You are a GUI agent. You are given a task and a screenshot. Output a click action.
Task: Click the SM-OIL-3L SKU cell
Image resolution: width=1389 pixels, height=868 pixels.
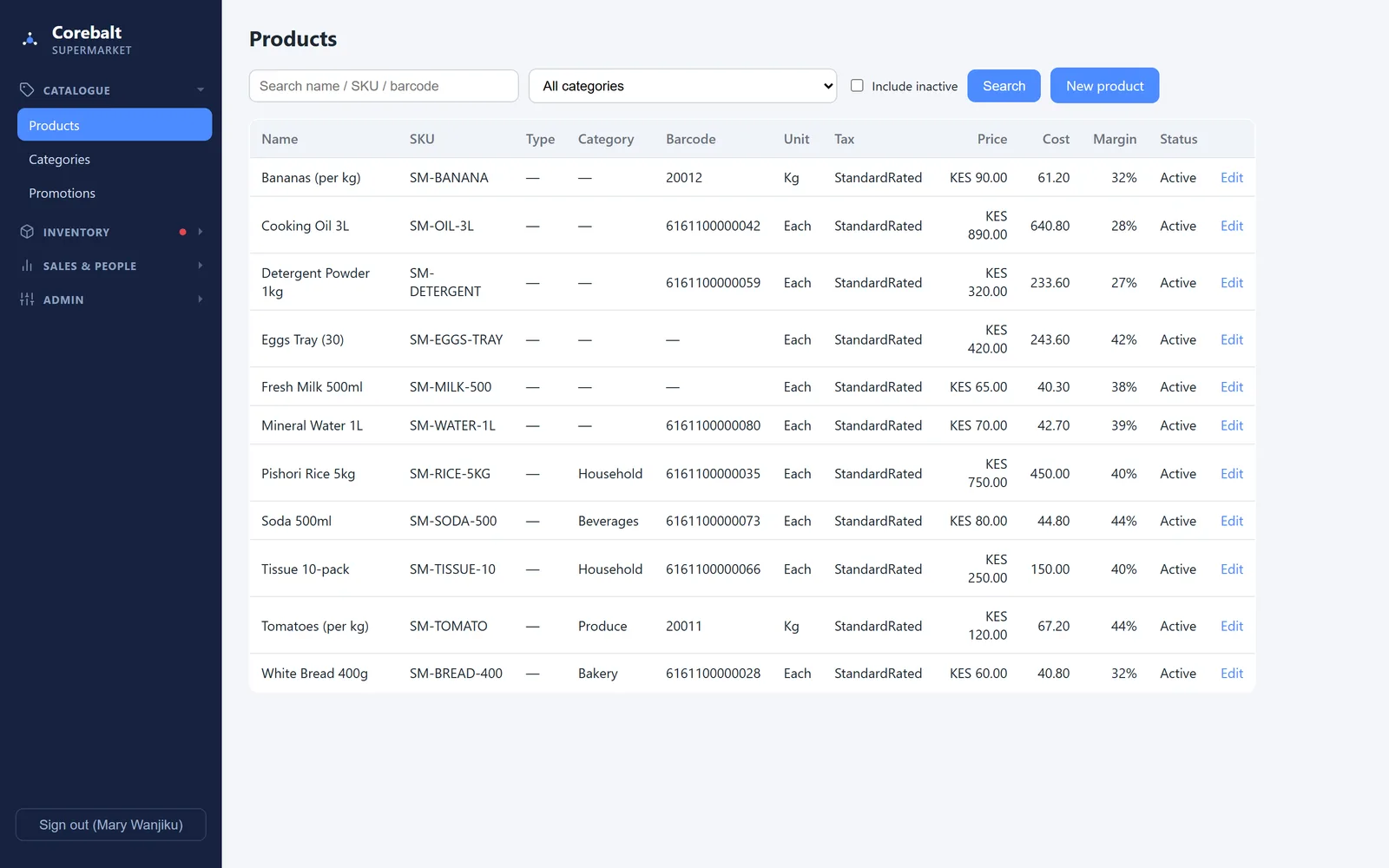click(442, 226)
